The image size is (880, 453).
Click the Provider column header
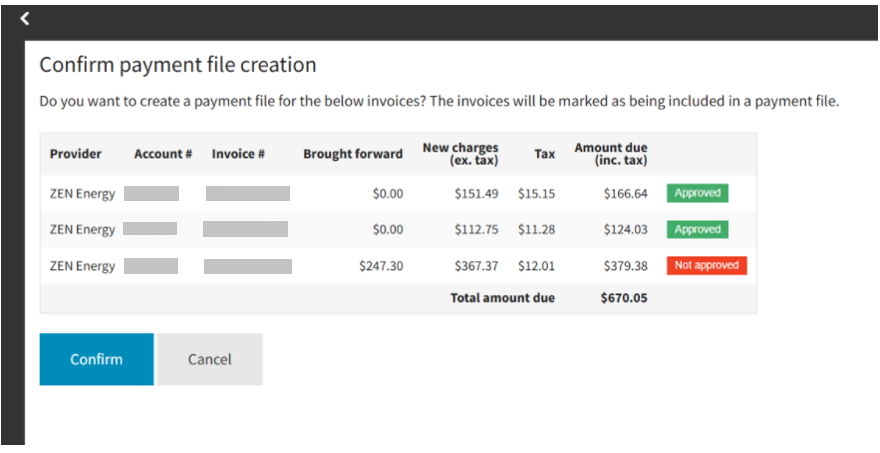pos(76,154)
